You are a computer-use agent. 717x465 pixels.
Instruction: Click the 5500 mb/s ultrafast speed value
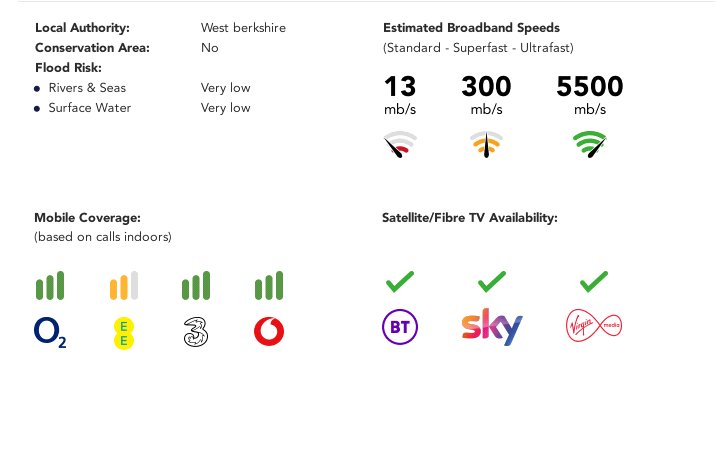590,95
